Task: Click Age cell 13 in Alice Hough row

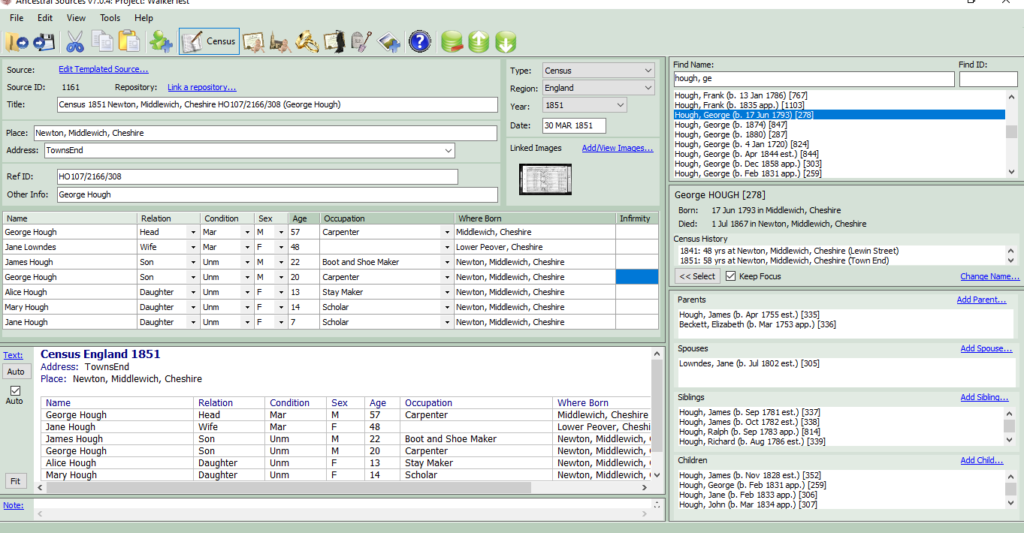Action: click(x=304, y=293)
